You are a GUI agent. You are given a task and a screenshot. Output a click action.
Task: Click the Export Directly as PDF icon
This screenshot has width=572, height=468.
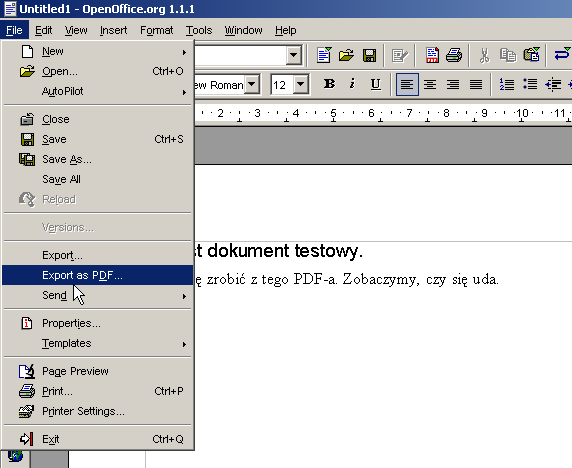tap(432, 55)
